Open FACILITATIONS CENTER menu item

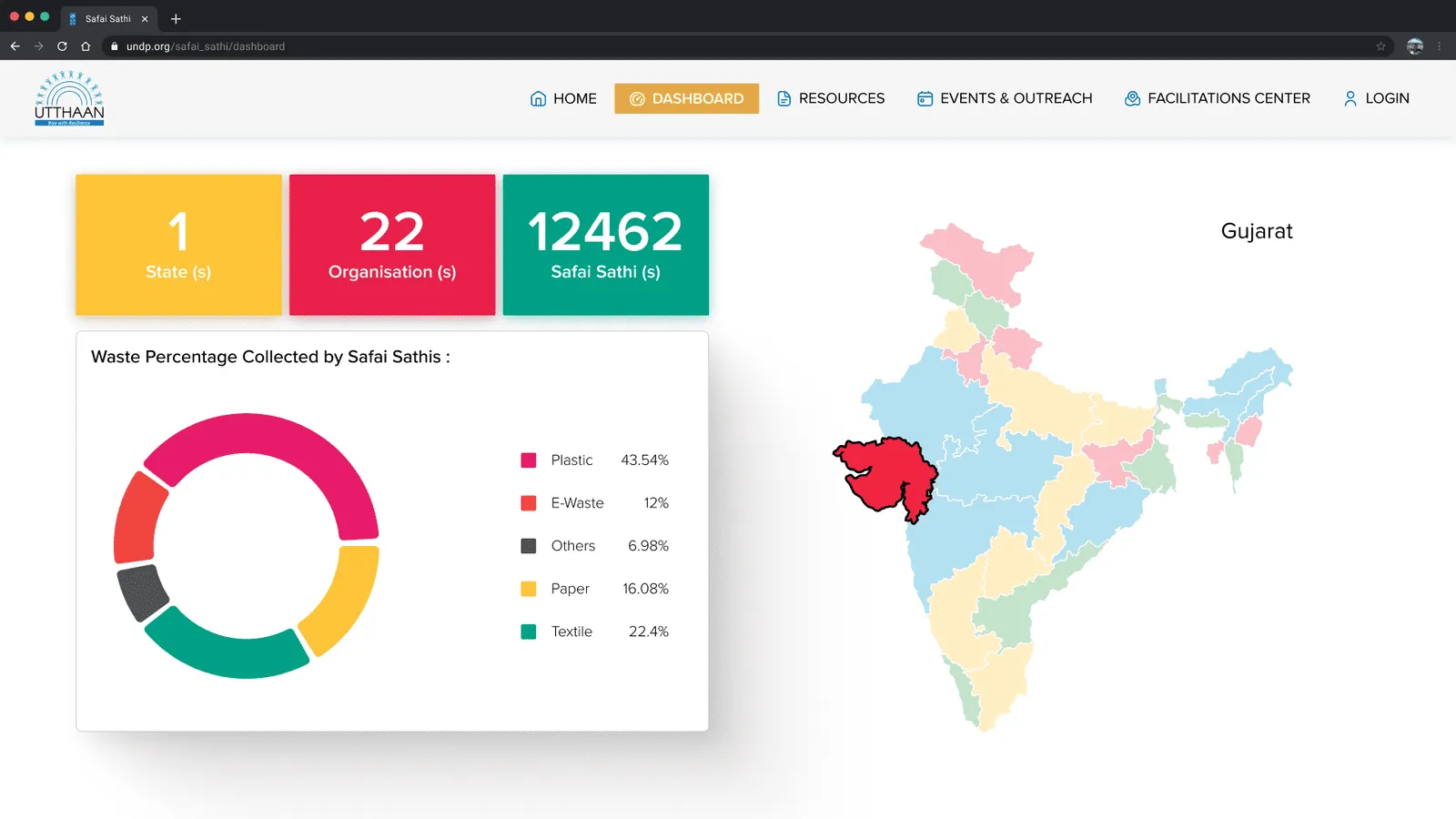pos(1218,98)
